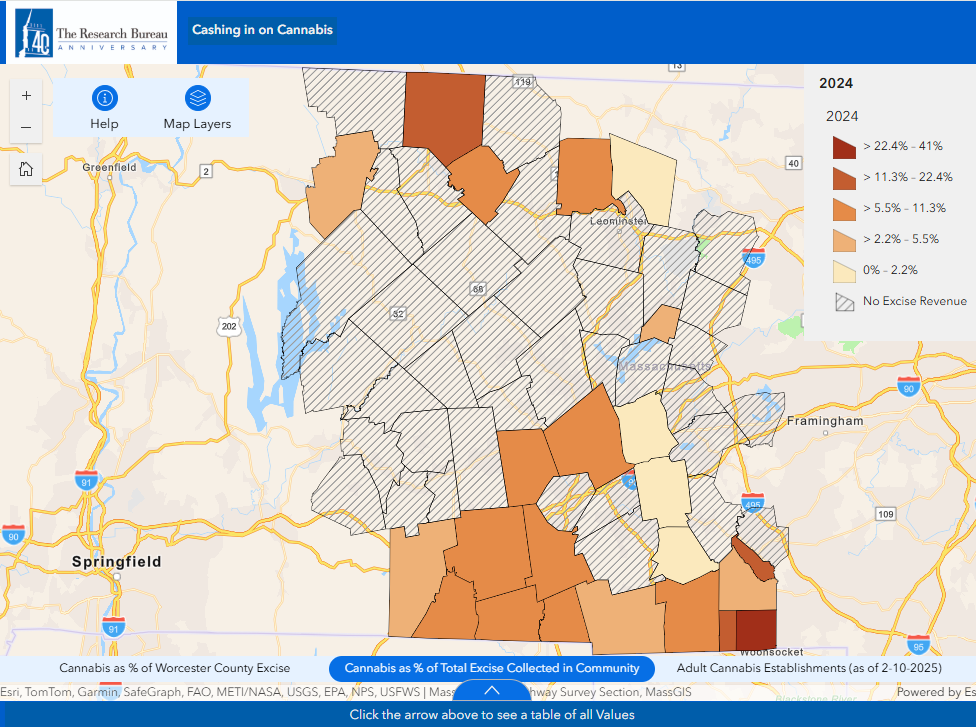Click The Research Bureau anniversary logo
Image resolution: width=976 pixels, height=727 pixels.
point(92,33)
